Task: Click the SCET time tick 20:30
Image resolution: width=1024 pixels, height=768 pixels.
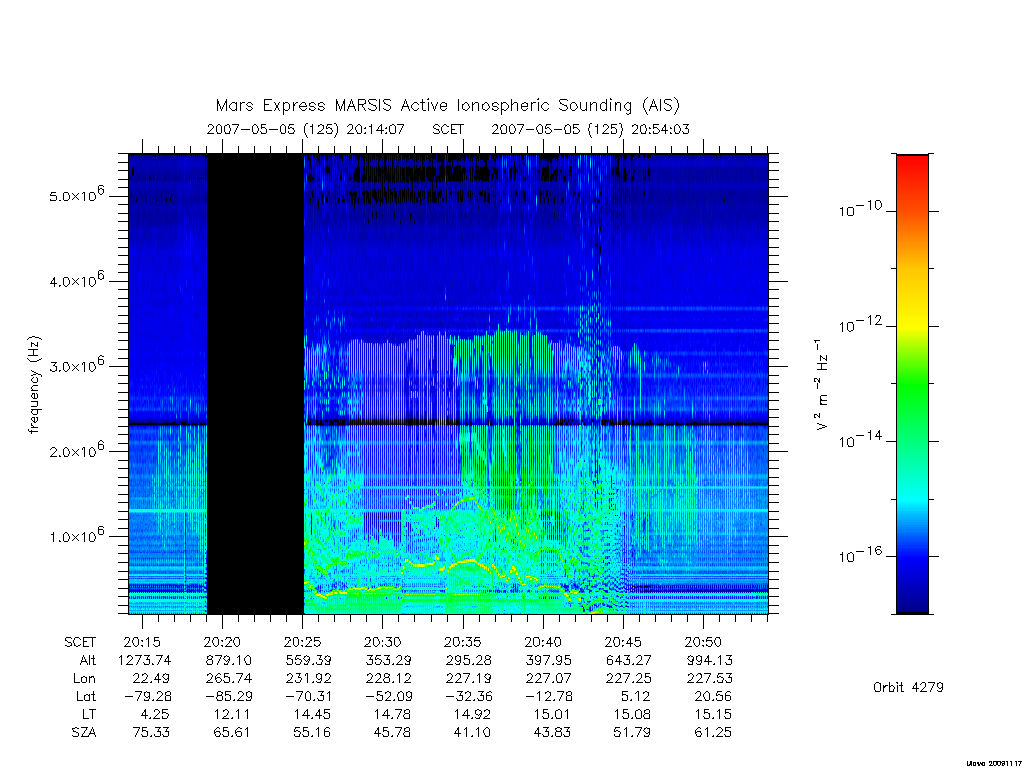Action: click(383, 642)
